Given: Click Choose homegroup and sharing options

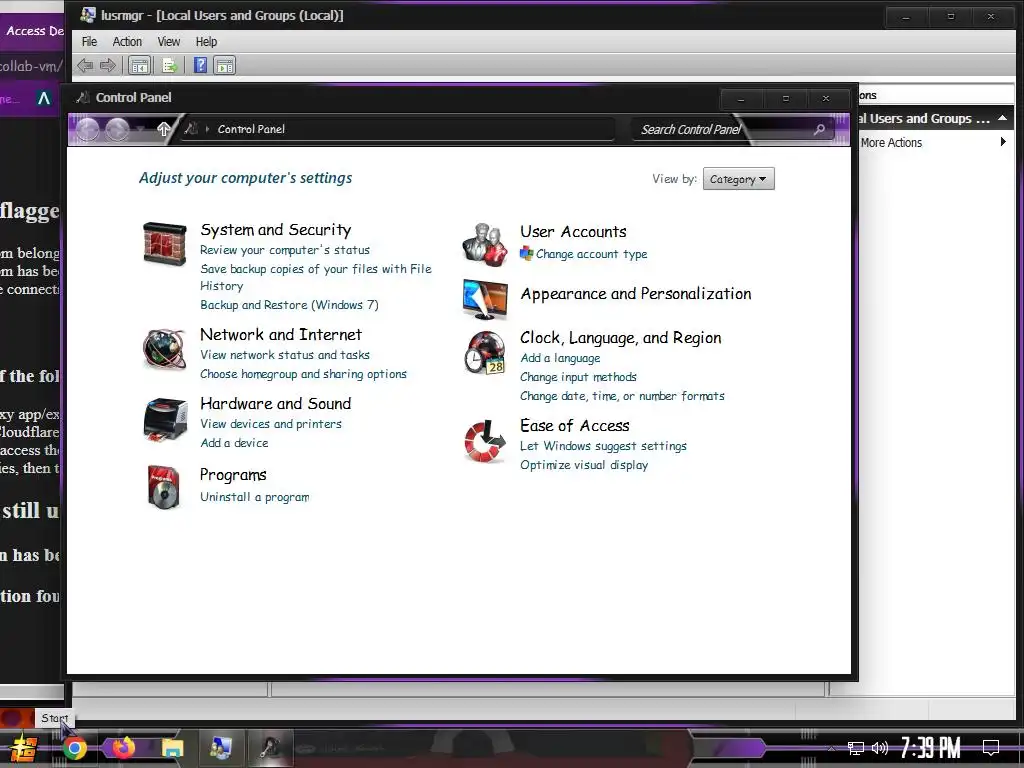Looking at the screenshot, I should [x=303, y=374].
